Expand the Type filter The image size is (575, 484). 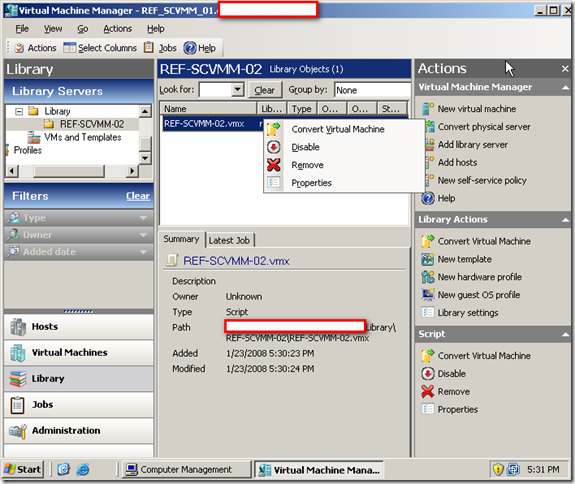(x=143, y=218)
